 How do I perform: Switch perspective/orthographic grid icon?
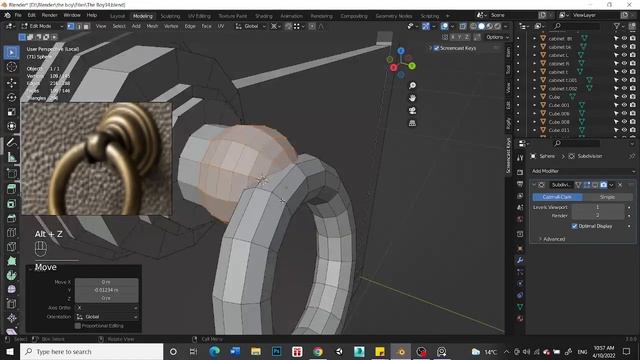(412, 123)
